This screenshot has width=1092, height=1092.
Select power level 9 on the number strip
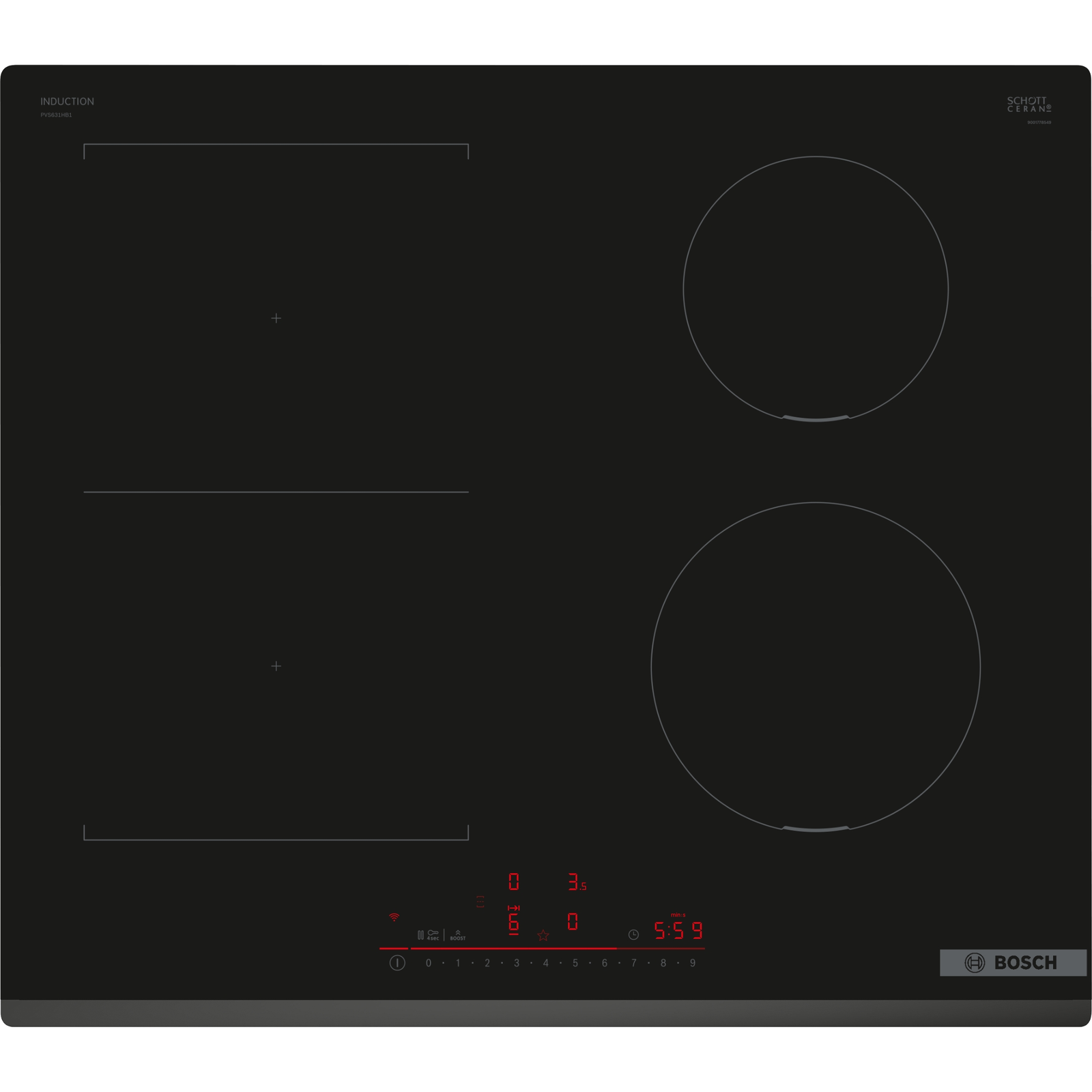pos(693,963)
